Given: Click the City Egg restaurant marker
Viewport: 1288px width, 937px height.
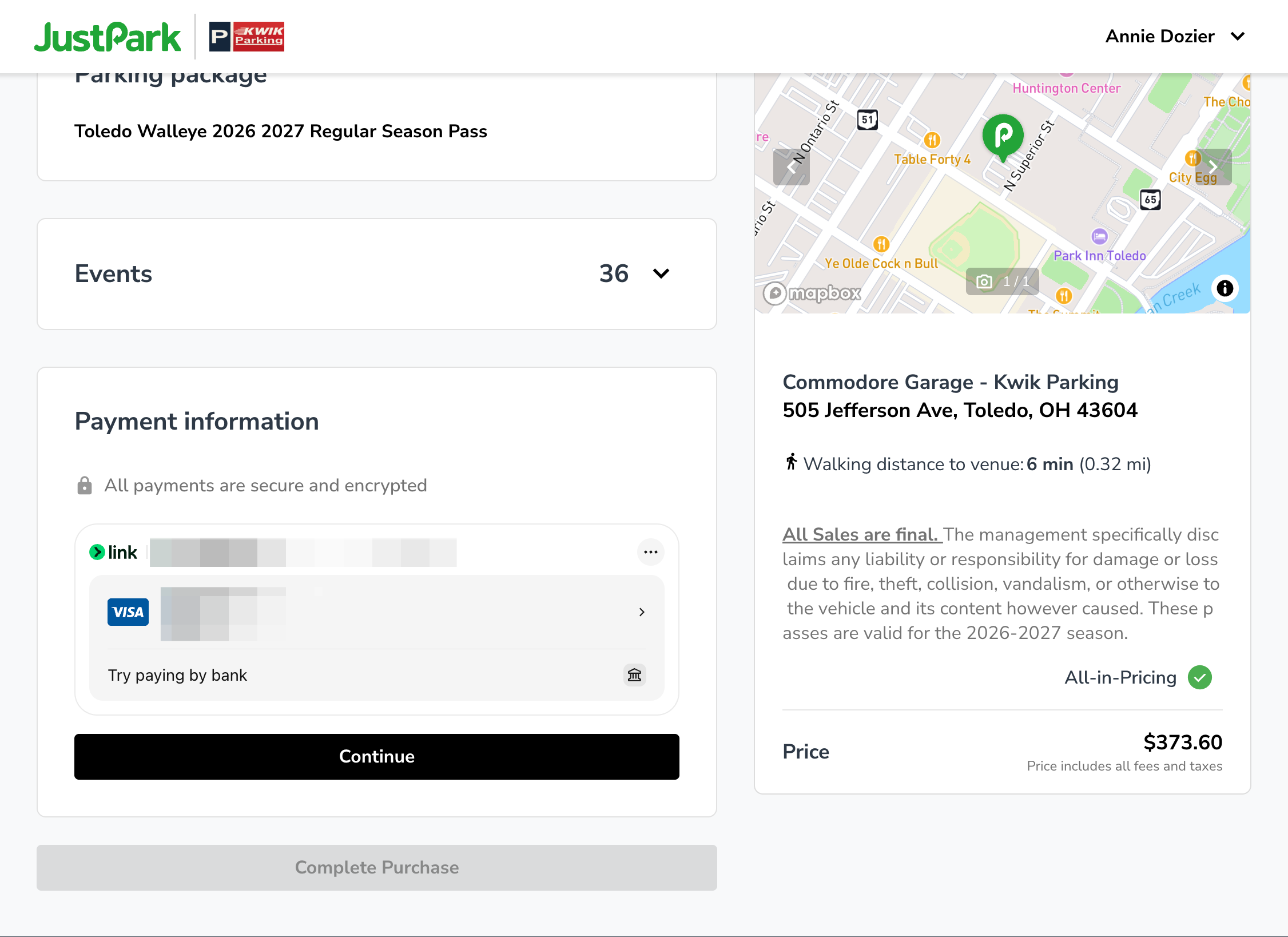Looking at the screenshot, I should tap(1192, 158).
